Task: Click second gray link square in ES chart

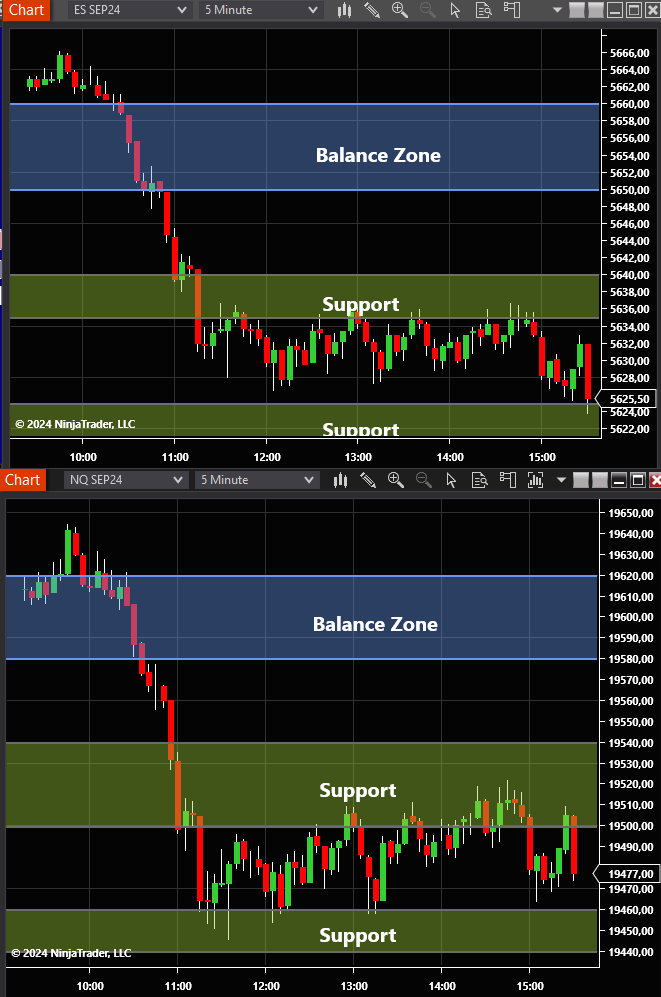Action: click(x=596, y=10)
